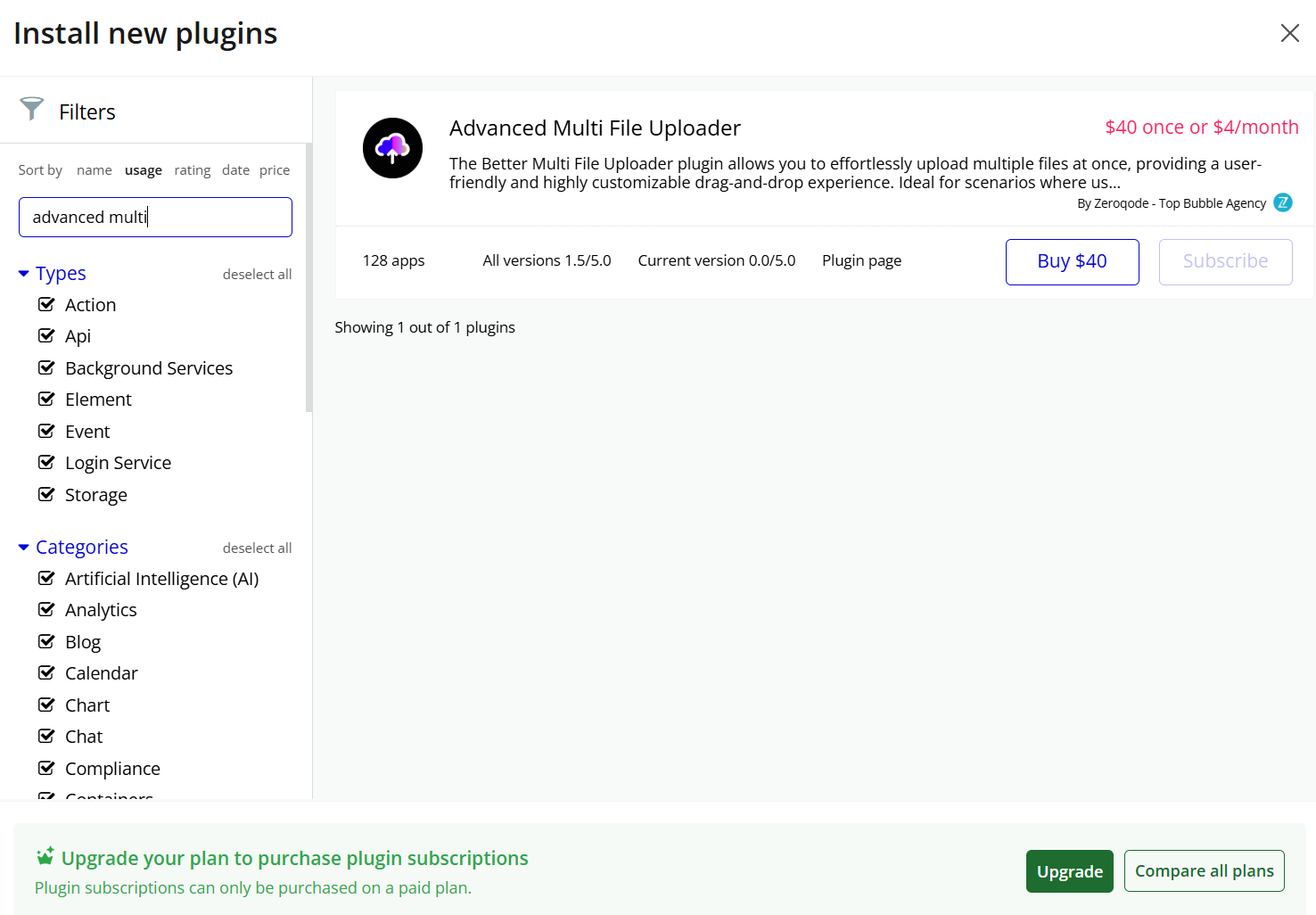The height and width of the screenshot is (915, 1316).
Task: Toggle the Background Services checkbox
Action: 46,367
